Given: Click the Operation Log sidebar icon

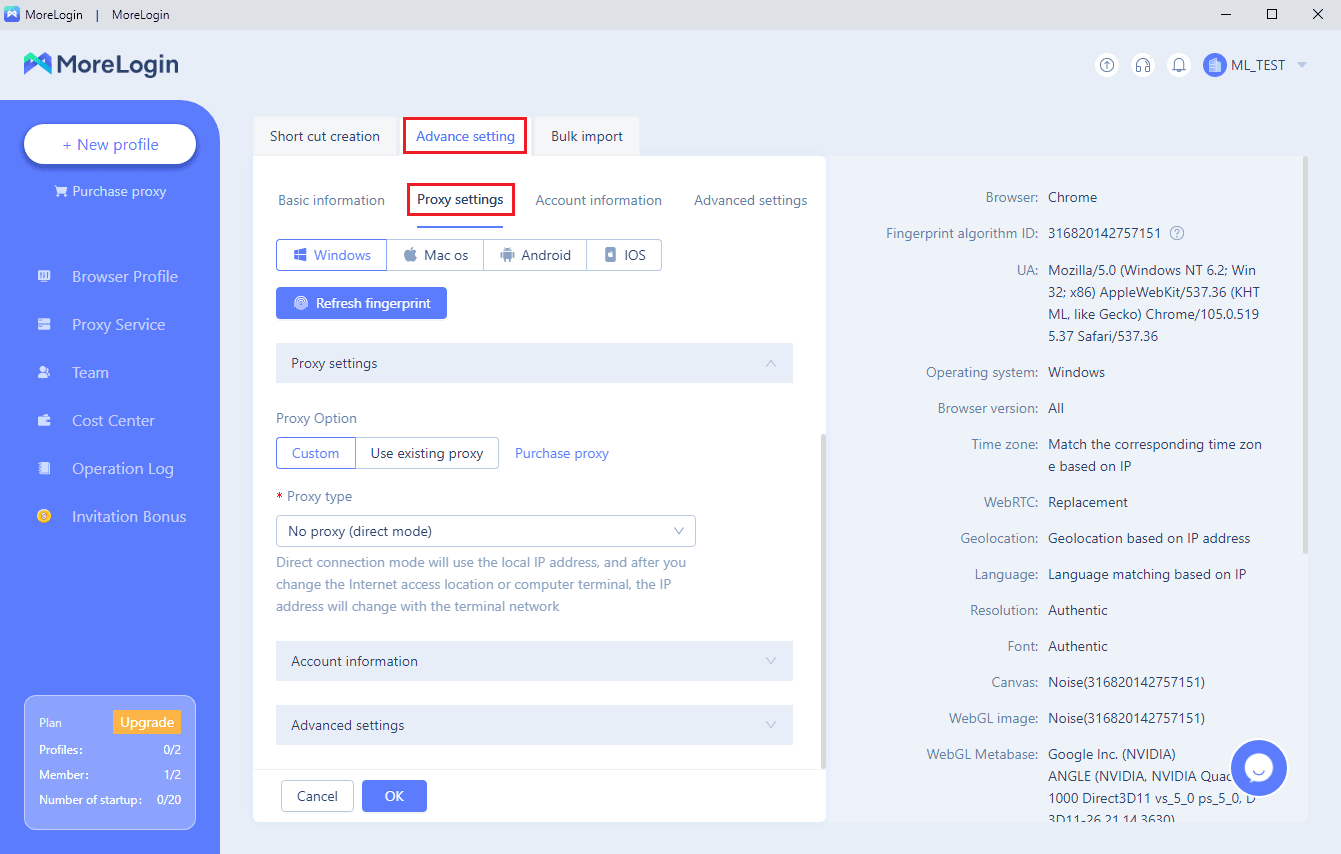Looking at the screenshot, I should [x=44, y=468].
